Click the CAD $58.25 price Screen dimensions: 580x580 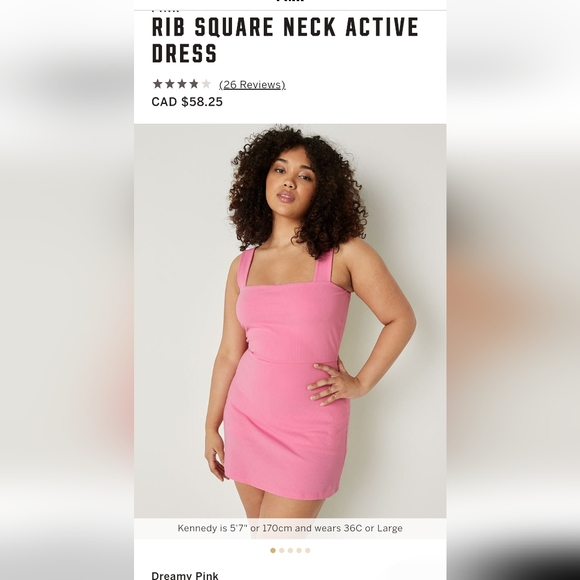tap(187, 102)
